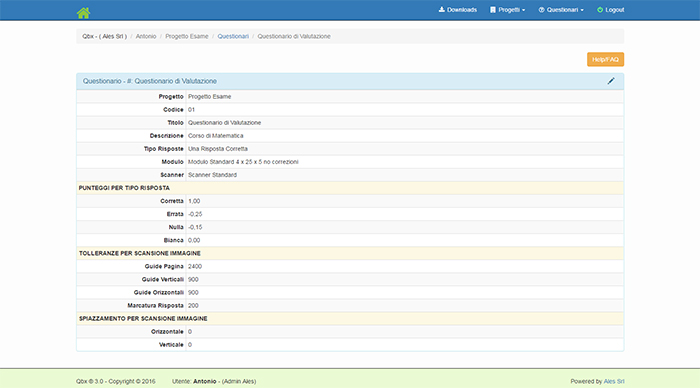The image size is (700, 388).
Task: Click the Qbx 3.0 copyright footer text
Action: point(116,381)
